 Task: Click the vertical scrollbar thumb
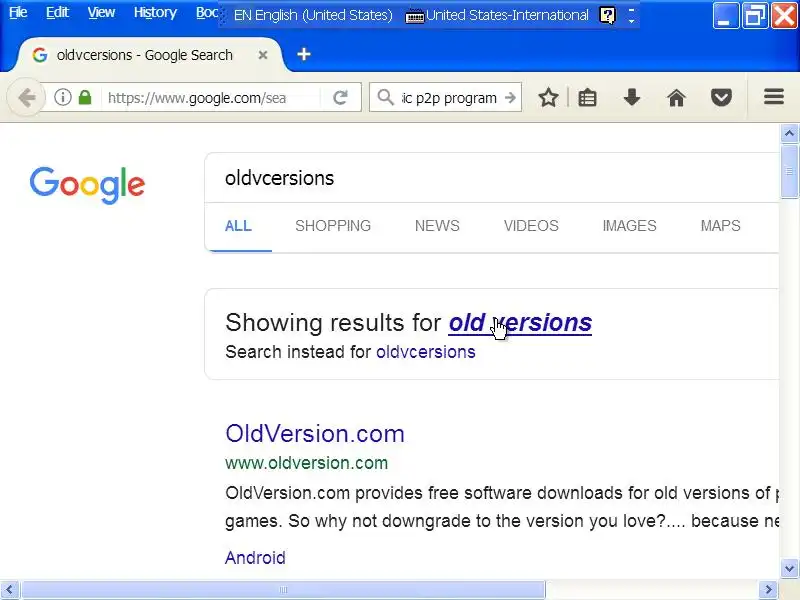(789, 171)
